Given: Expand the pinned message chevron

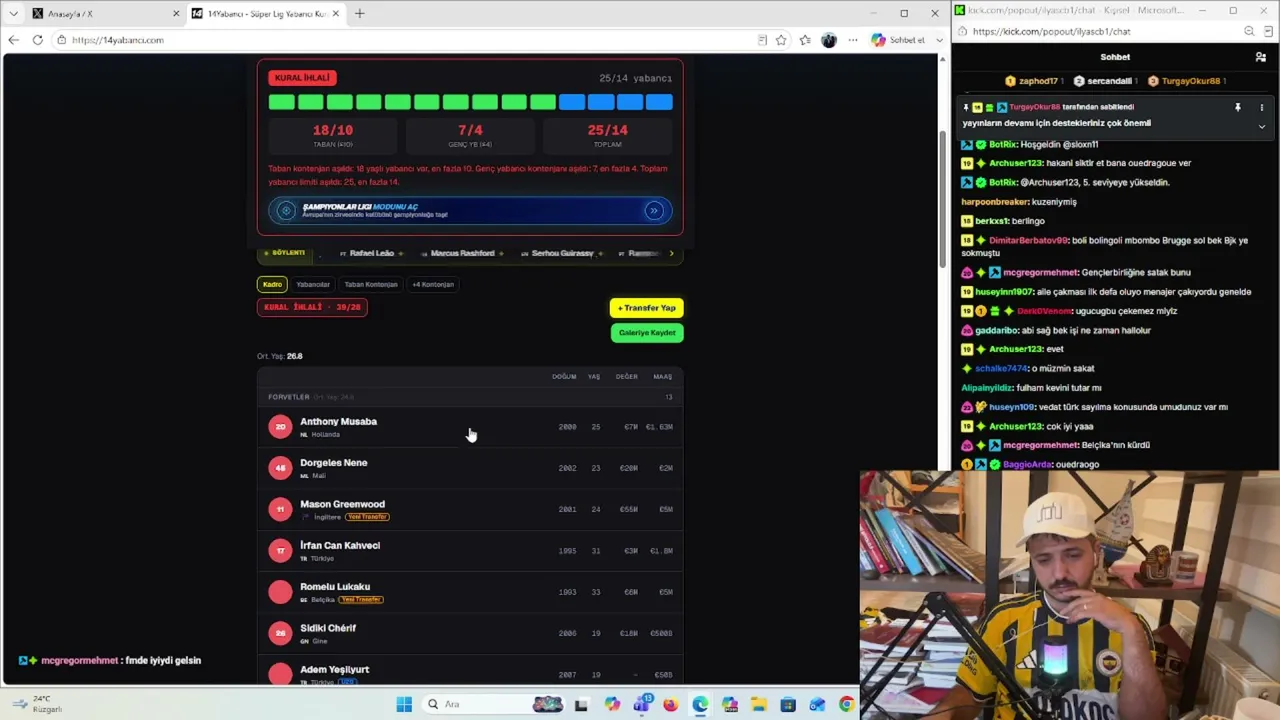Looking at the screenshot, I should coord(1261,127).
